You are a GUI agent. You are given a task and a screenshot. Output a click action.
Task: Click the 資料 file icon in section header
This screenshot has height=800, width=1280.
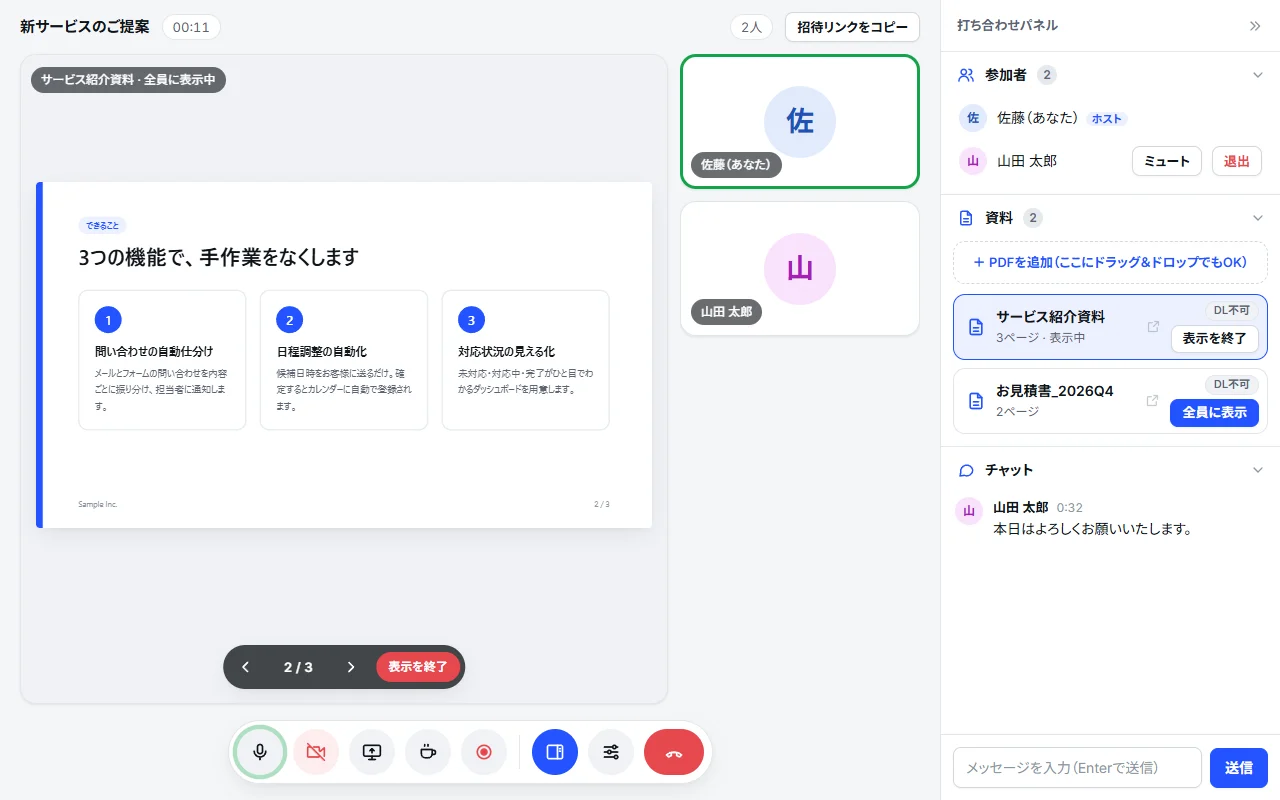pos(966,218)
